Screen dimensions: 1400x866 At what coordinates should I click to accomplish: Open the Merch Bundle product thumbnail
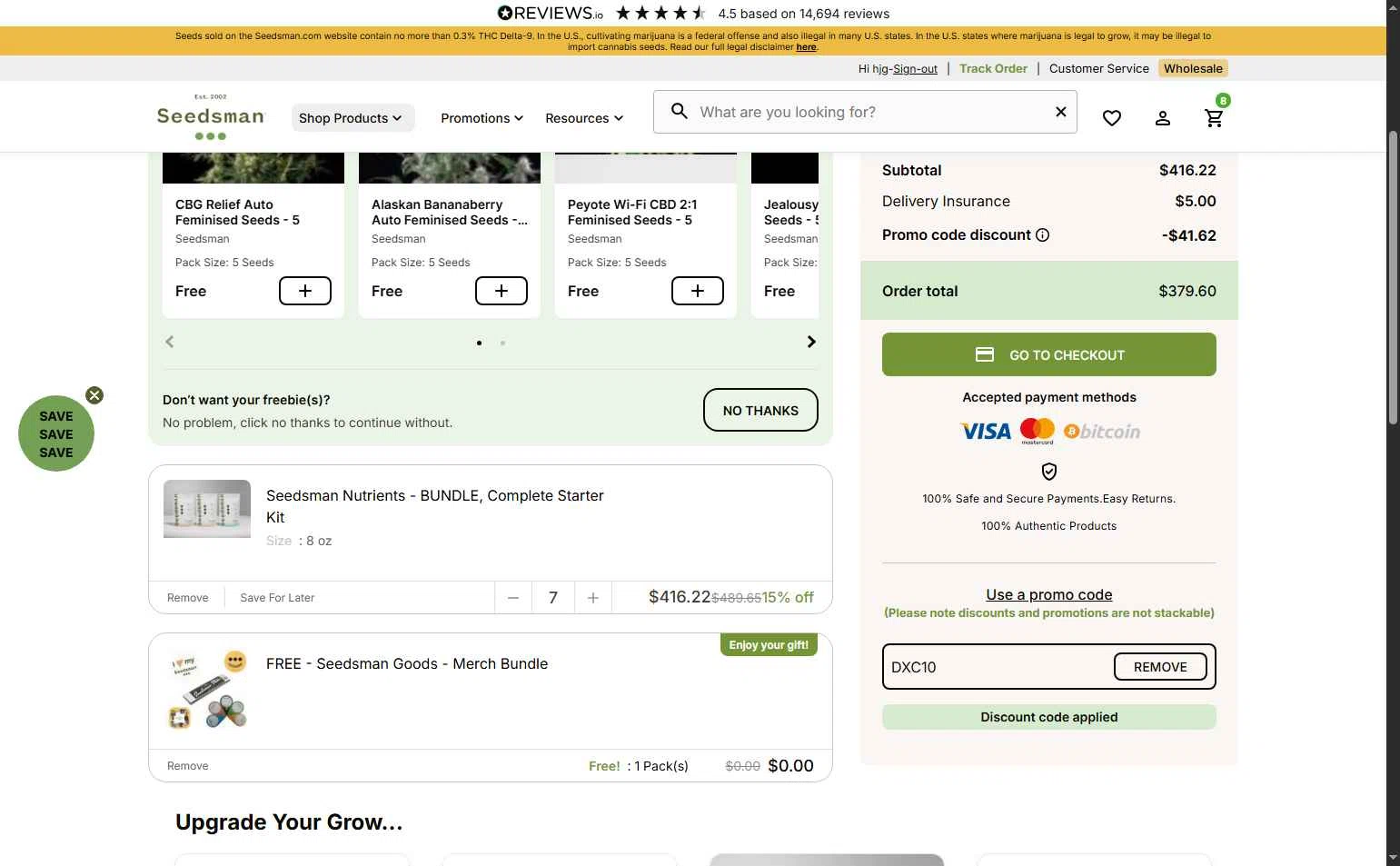[209, 690]
